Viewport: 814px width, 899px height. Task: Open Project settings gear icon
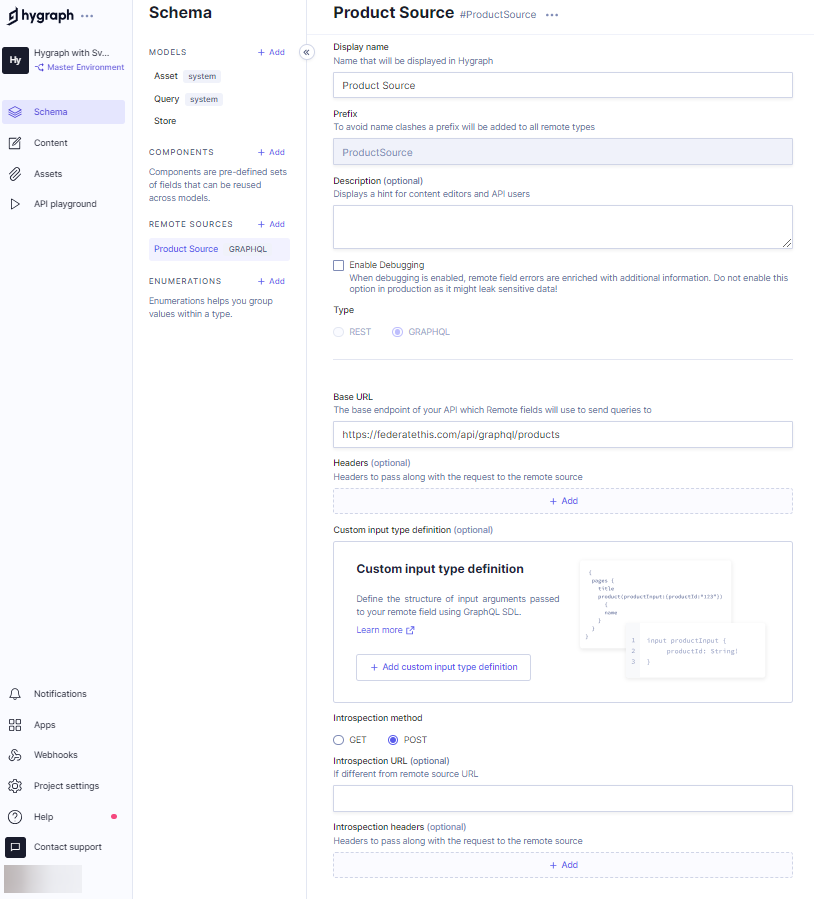[x=15, y=786]
